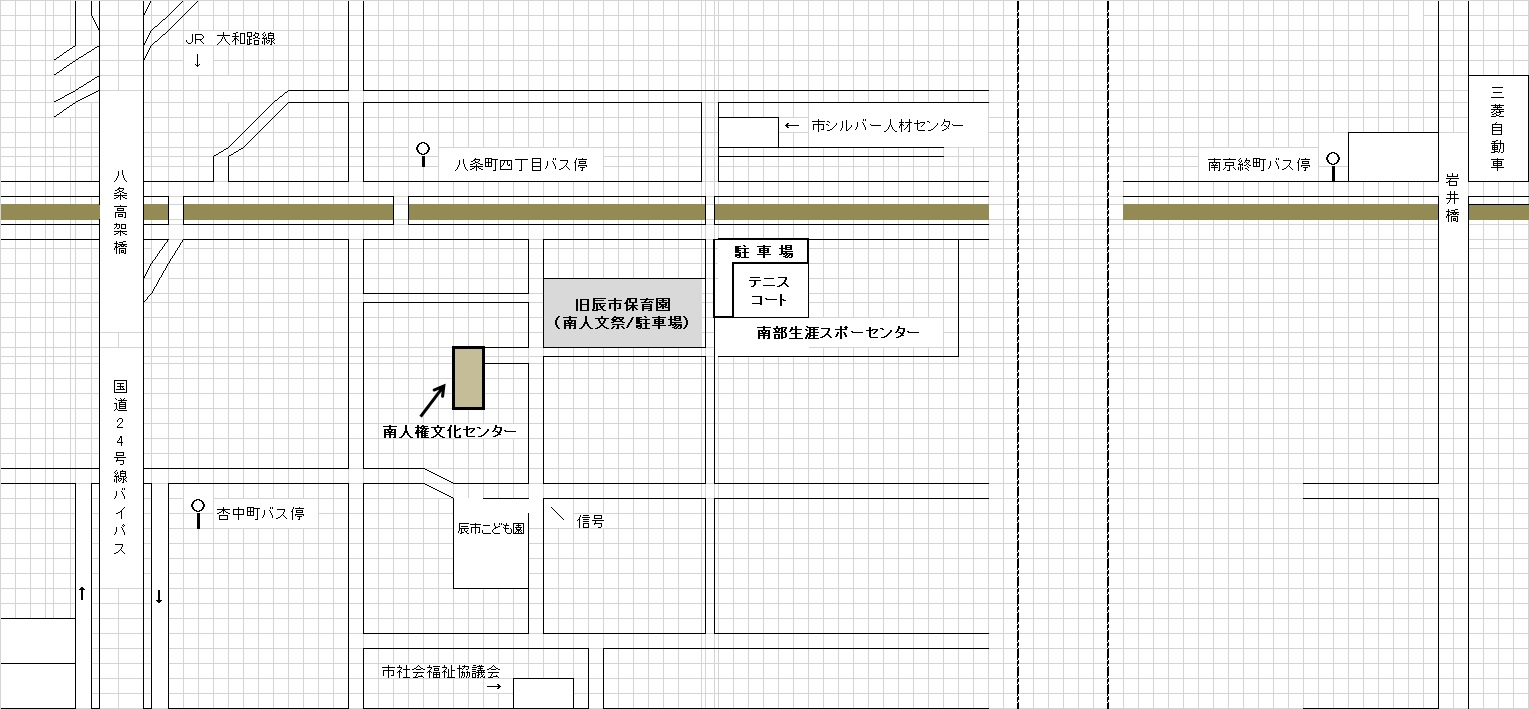Viewport: 1529px width, 709px height.
Task: Click the right arrow under 市社会福祉協議会
Action: [x=492, y=688]
